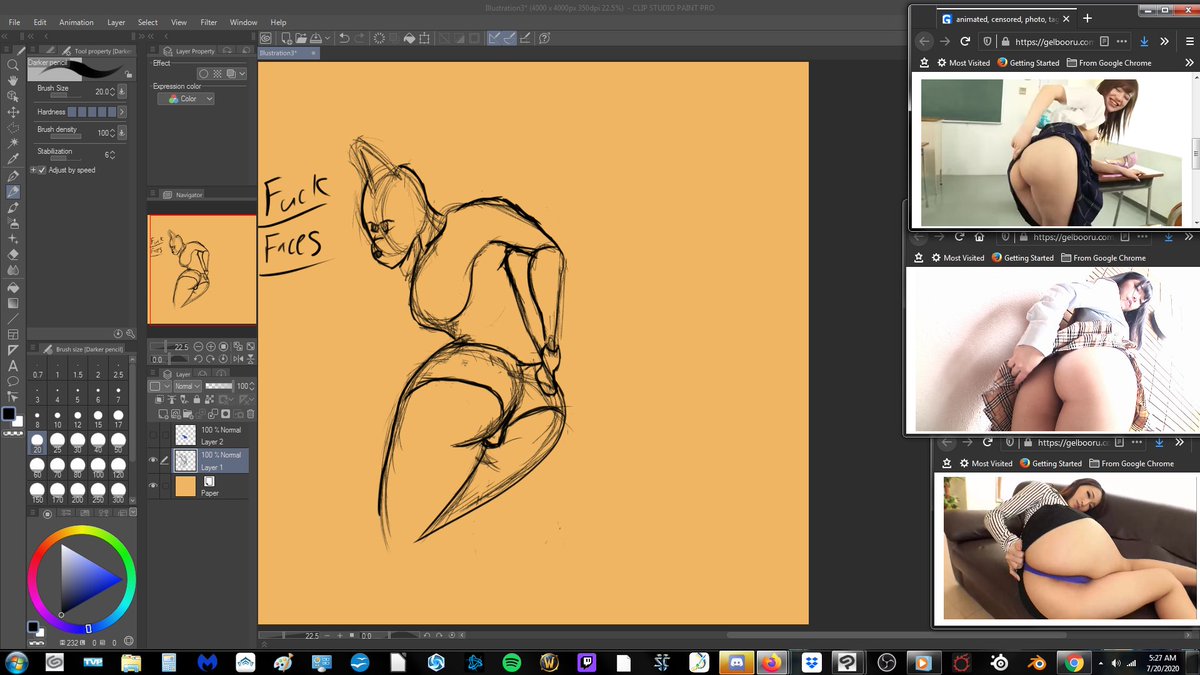Toggle Snap to Special Ruler in command bar
The image size is (1200, 675).
pyautogui.click(x=510, y=38)
